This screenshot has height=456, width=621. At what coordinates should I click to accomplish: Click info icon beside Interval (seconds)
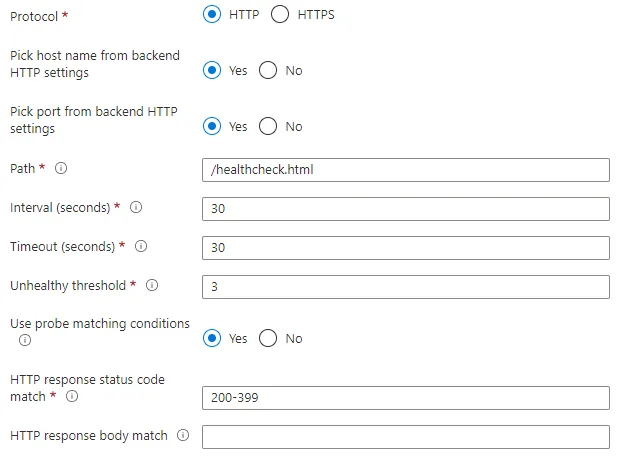(135, 208)
